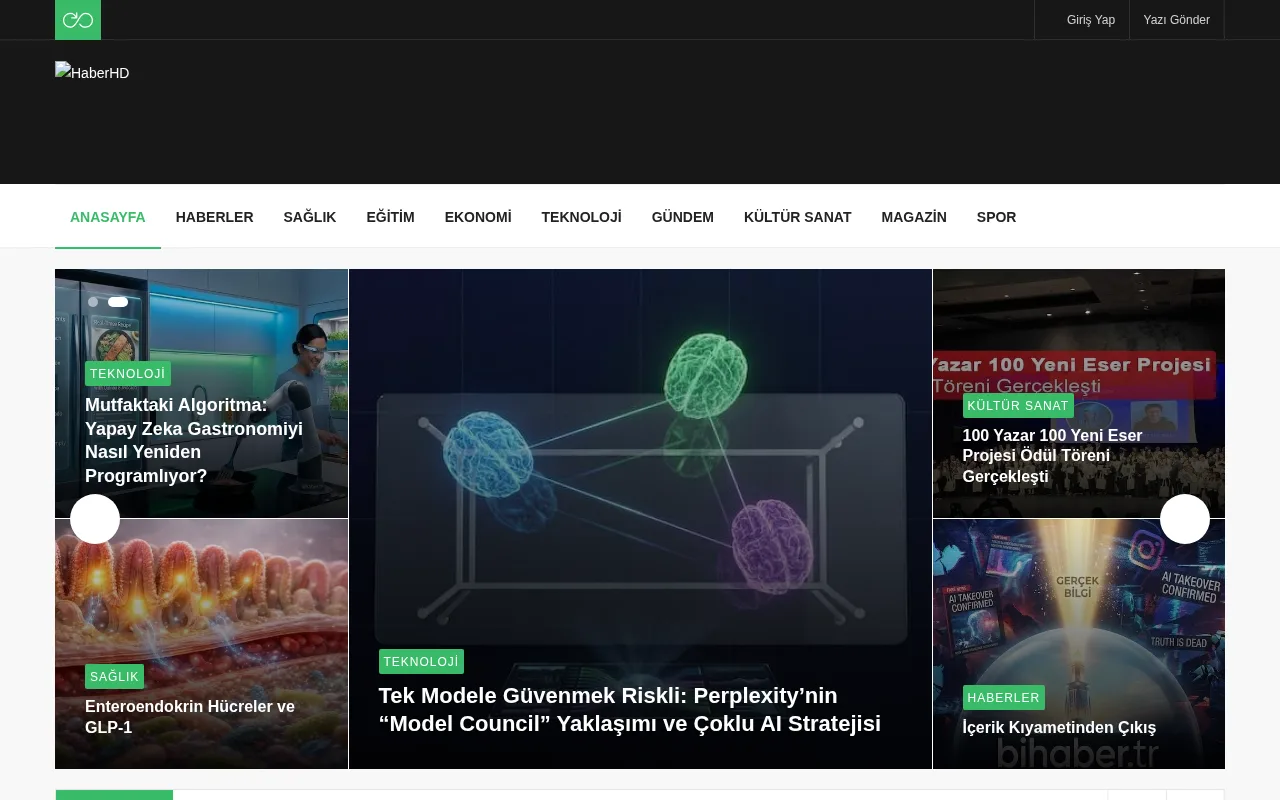Select the first slide indicator dot

93,302
